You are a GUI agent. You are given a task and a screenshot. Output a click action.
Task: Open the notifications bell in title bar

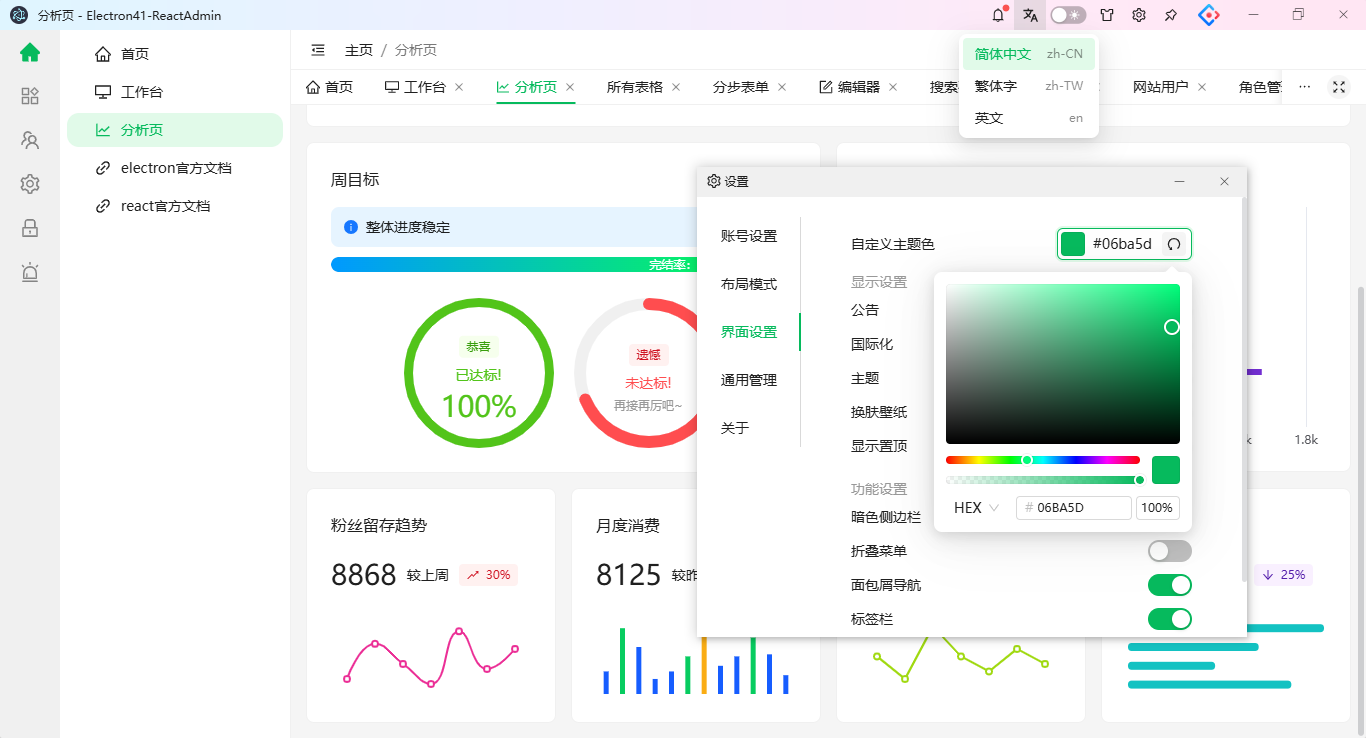coord(997,15)
